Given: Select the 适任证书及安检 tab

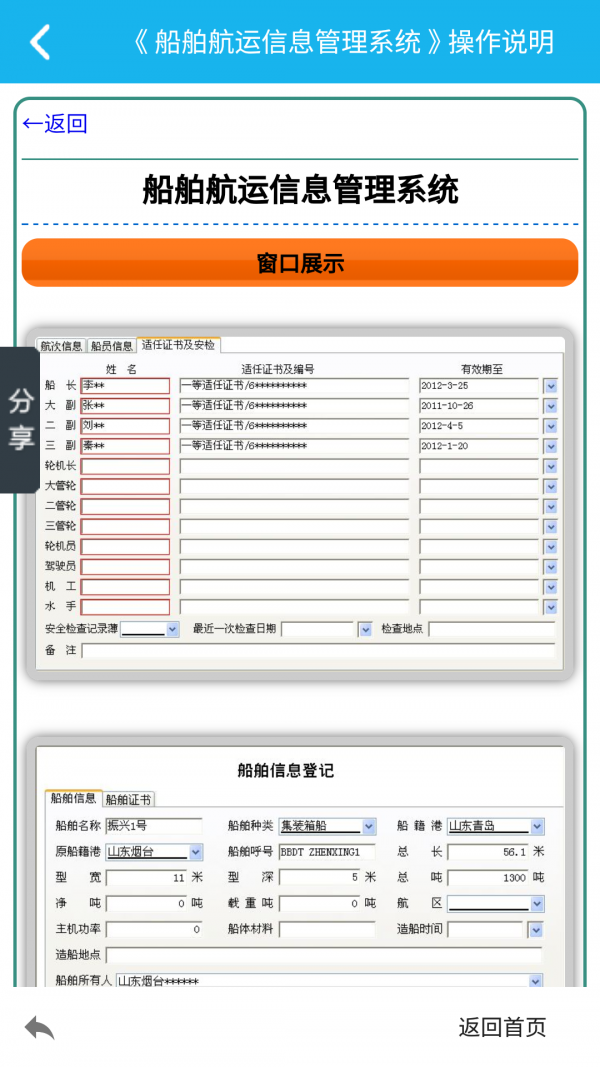Looking at the screenshot, I should point(178,345).
